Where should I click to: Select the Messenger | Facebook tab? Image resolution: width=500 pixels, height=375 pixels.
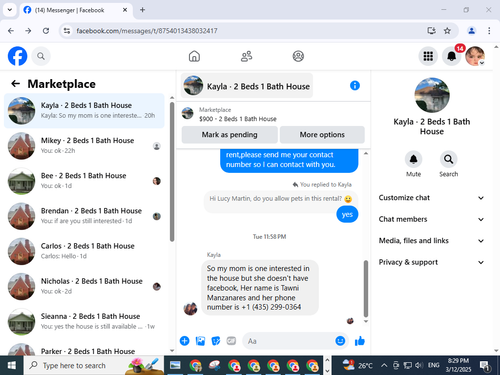pyautogui.click(x=76, y=10)
